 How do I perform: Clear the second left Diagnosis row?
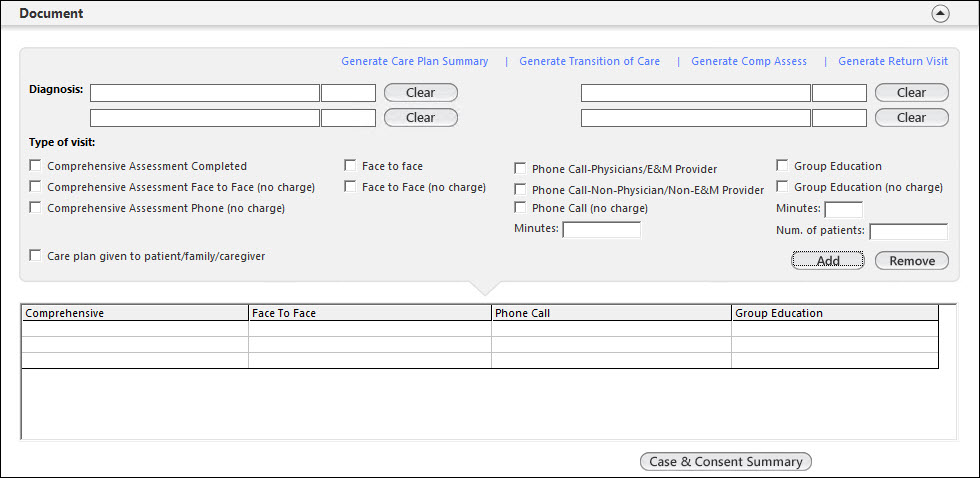pos(421,117)
